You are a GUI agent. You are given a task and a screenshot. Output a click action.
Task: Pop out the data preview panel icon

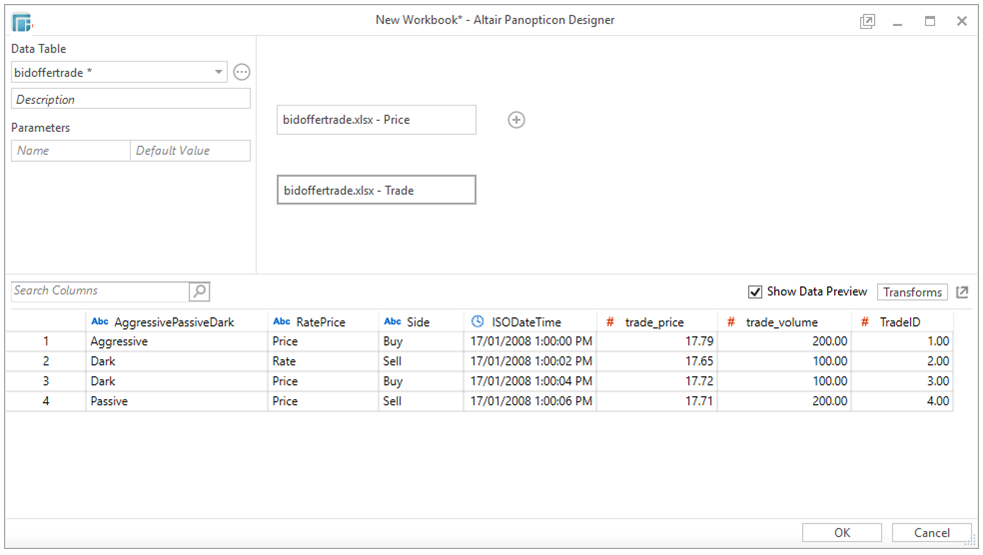tap(962, 292)
